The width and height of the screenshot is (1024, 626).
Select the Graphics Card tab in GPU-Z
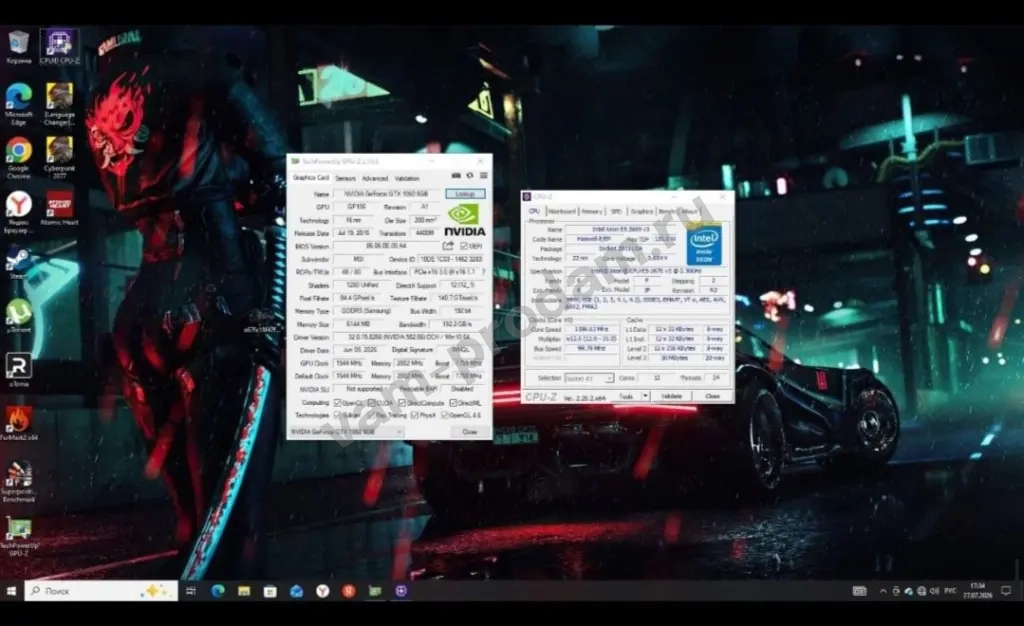tap(311, 178)
